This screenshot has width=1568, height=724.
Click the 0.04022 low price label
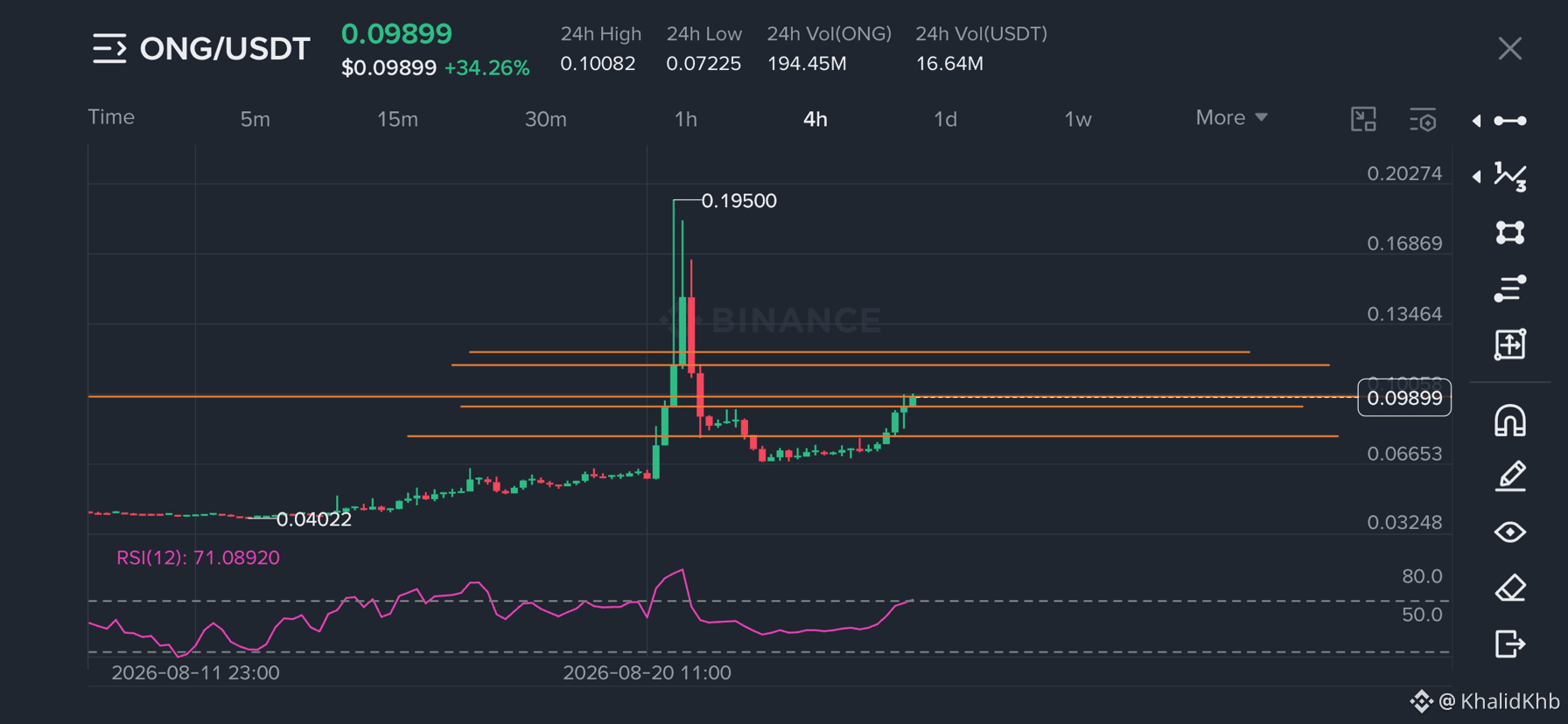pyautogui.click(x=314, y=519)
